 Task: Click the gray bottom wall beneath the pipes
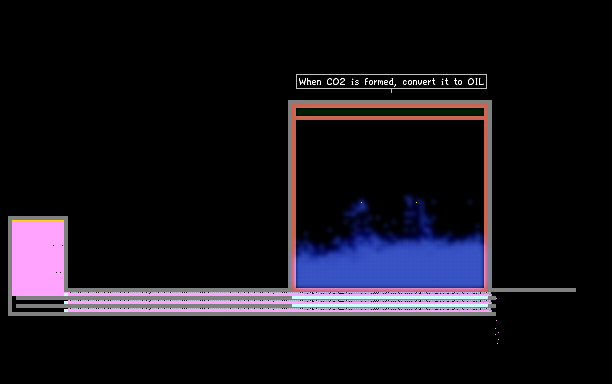(252, 314)
